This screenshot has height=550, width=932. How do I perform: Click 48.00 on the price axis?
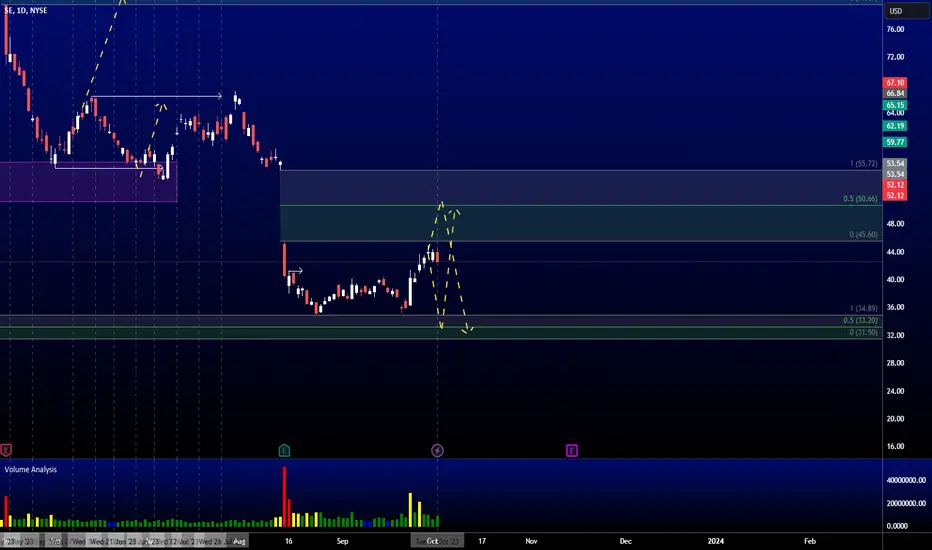[895, 224]
